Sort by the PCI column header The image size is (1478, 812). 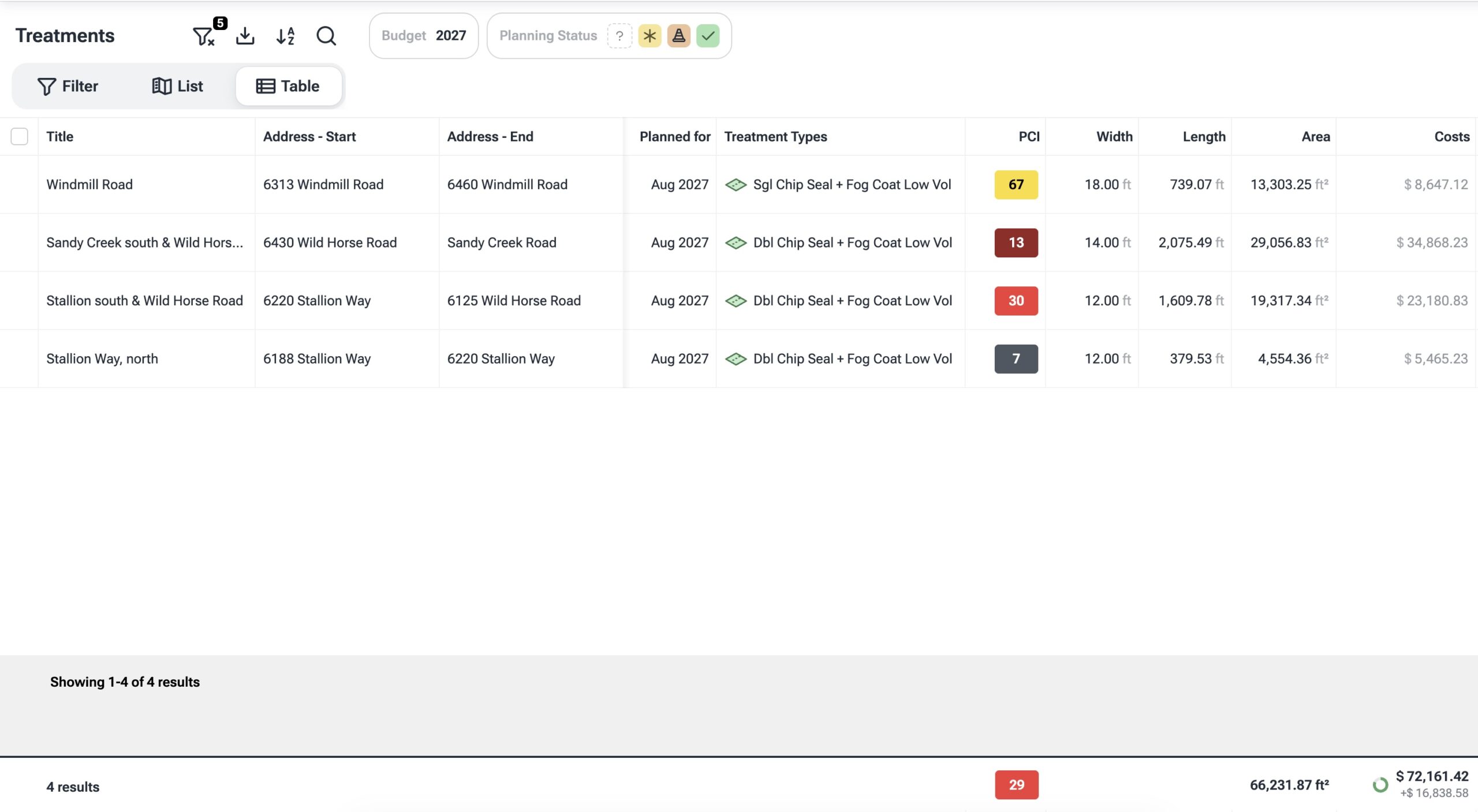point(1029,137)
